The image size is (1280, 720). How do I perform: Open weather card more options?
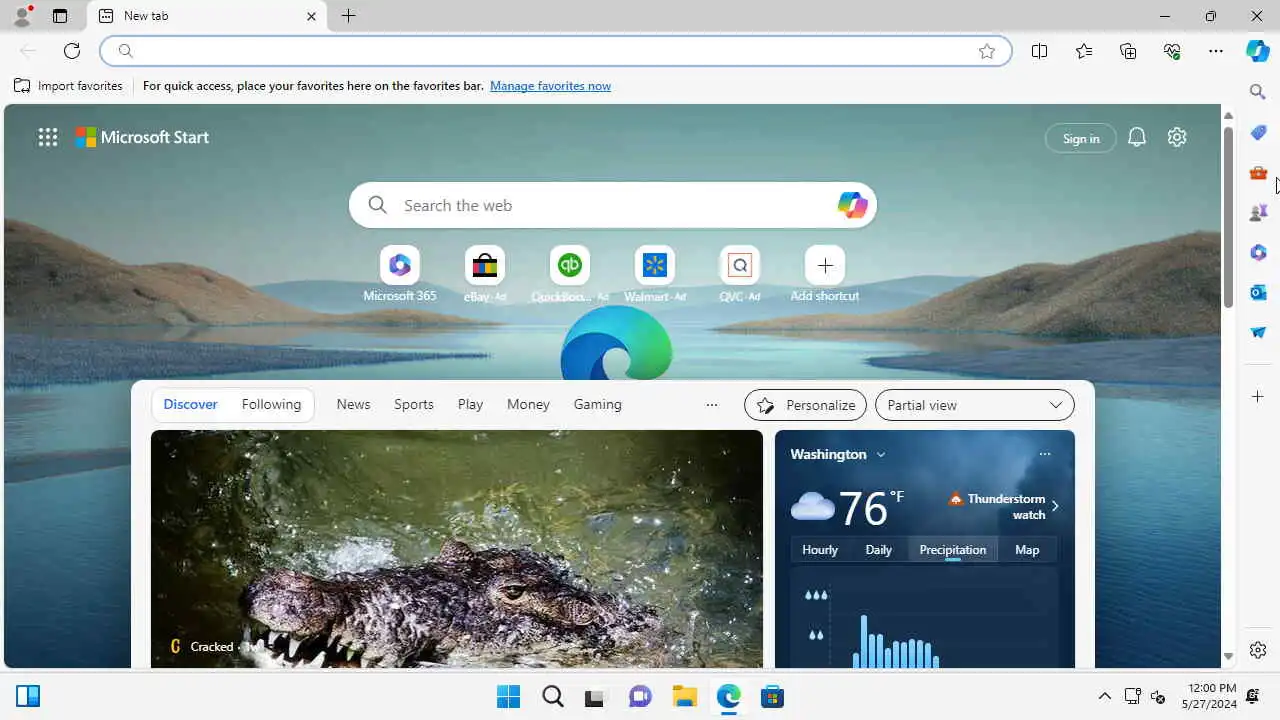pyautogui.click(x=1044, y=454)
